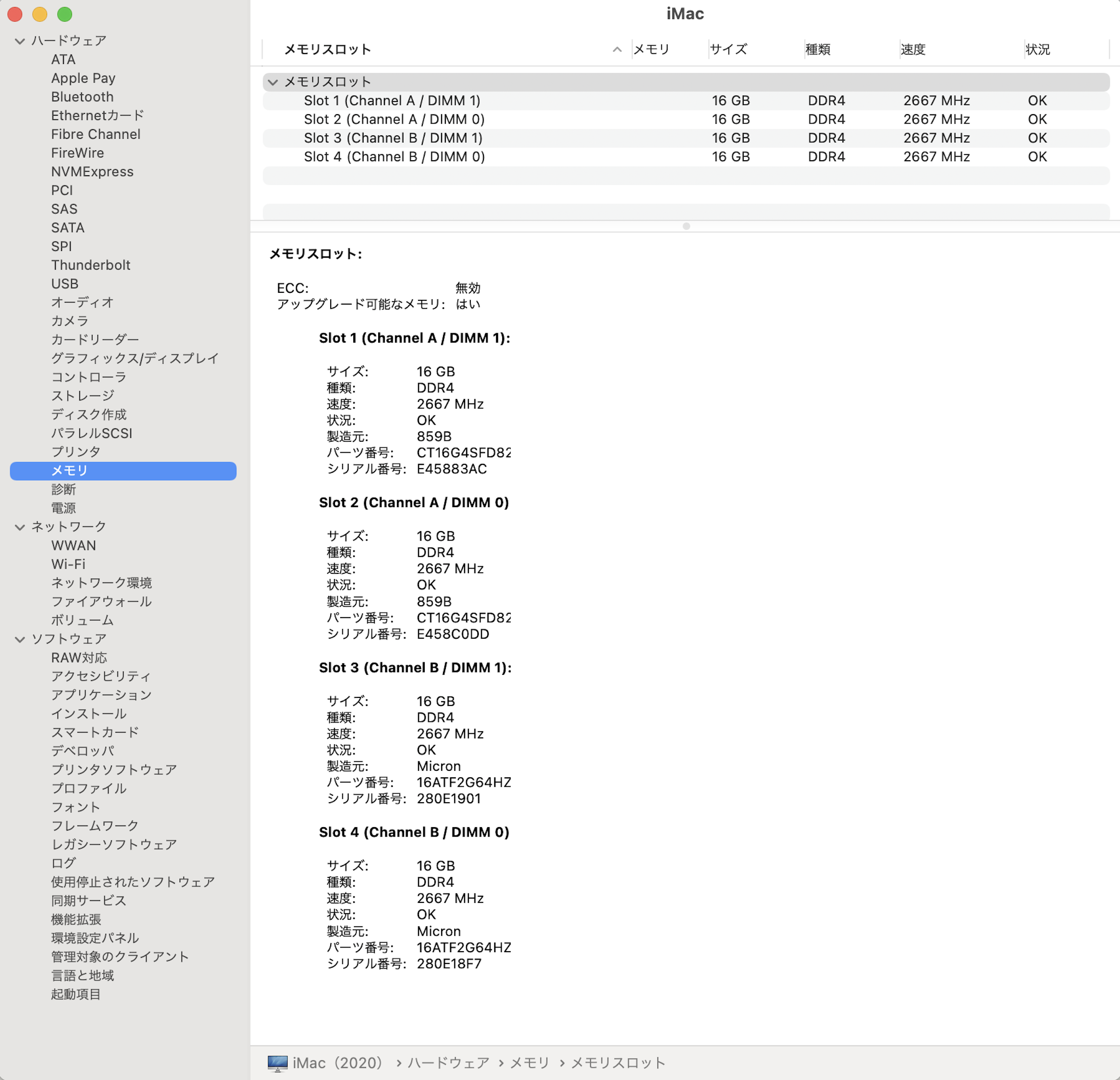1120x1080 pixels.
Task: Open 診断 in the sidebar
Action: [63, 489]
